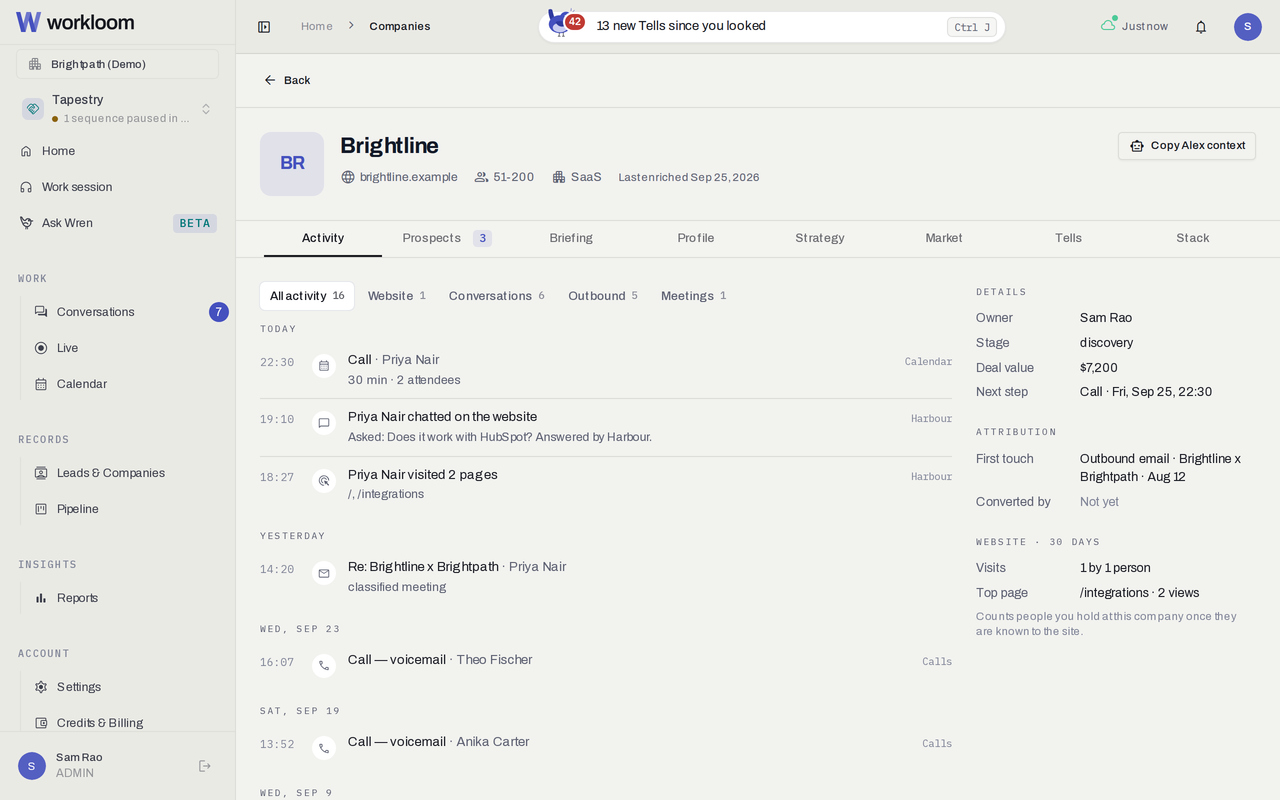The height and width of the screenshot is (800, 1280).
Task: Click the BR company avatar
Action: pyautogui.click(x=292, y=164)
